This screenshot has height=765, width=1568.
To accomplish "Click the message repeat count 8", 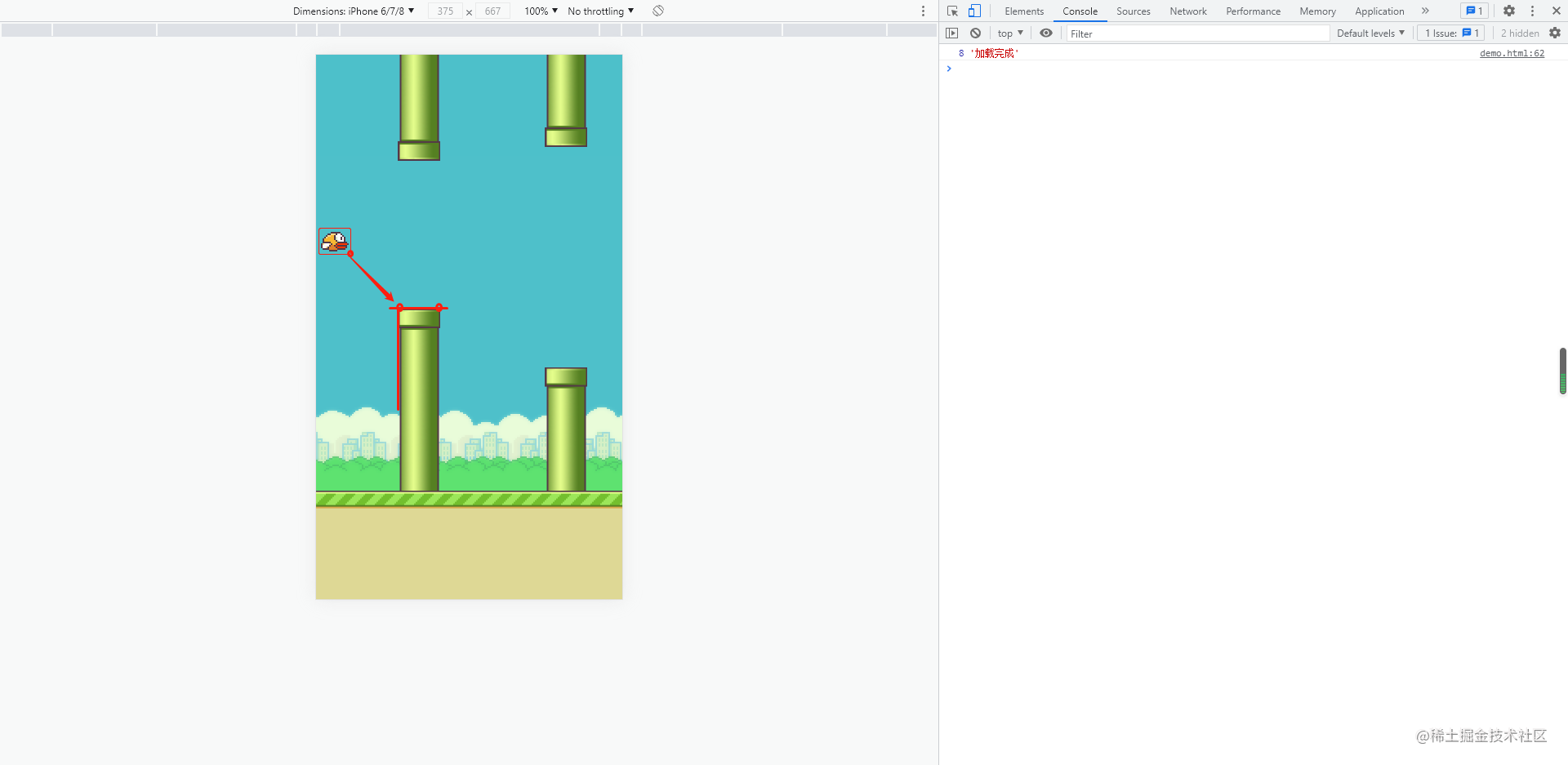I will 961,53.
